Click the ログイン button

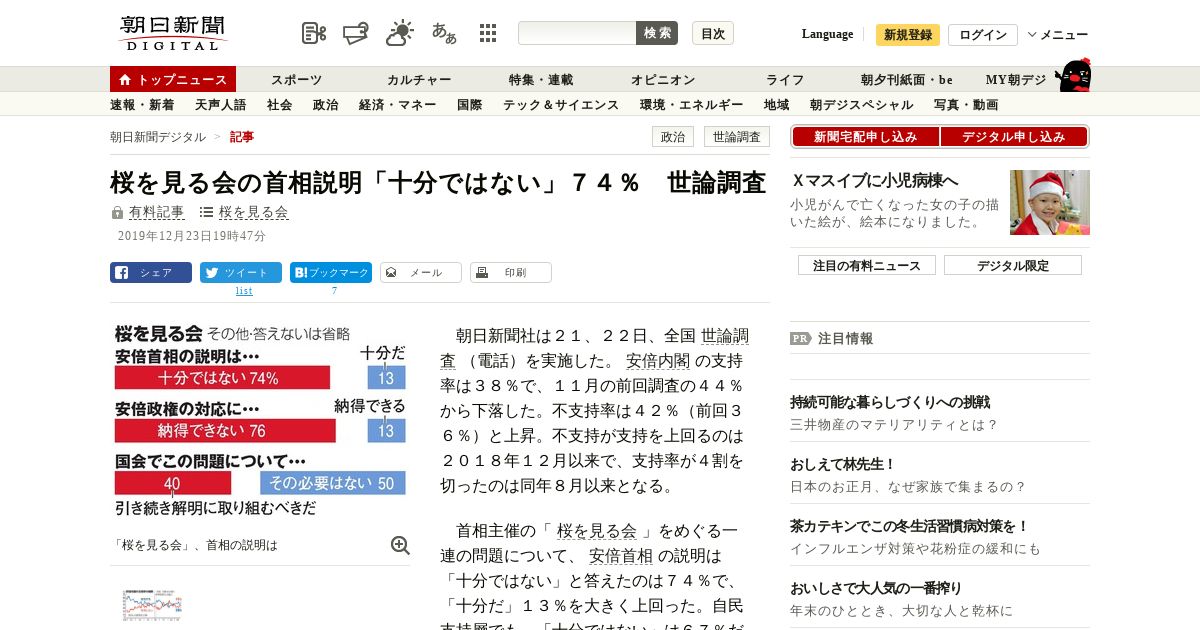983,35
